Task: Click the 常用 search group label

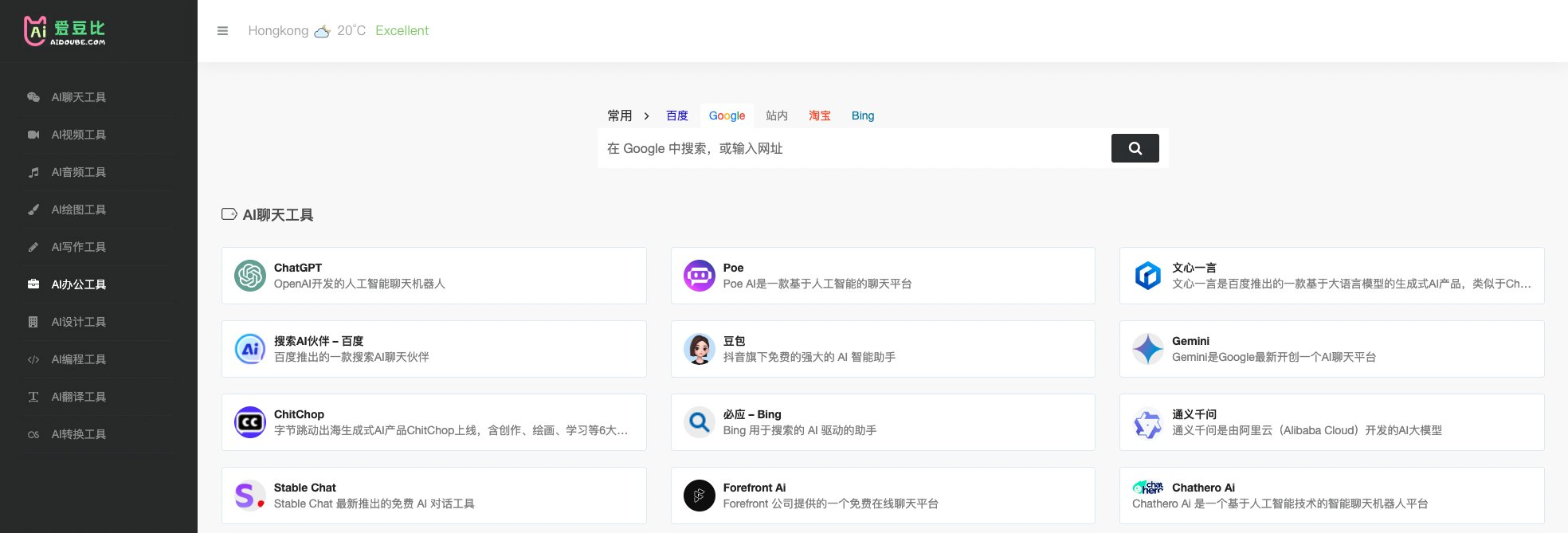Action: pos(620,116)
